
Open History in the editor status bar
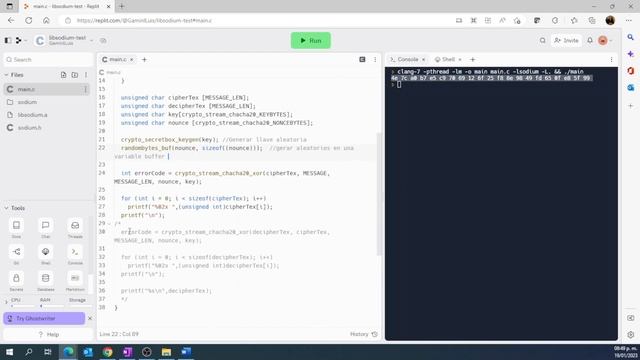[364, 334]
